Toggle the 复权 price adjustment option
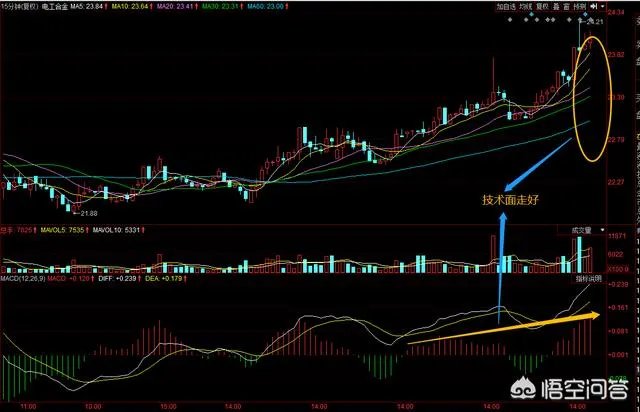640x412 pixels. pos(542,7)
